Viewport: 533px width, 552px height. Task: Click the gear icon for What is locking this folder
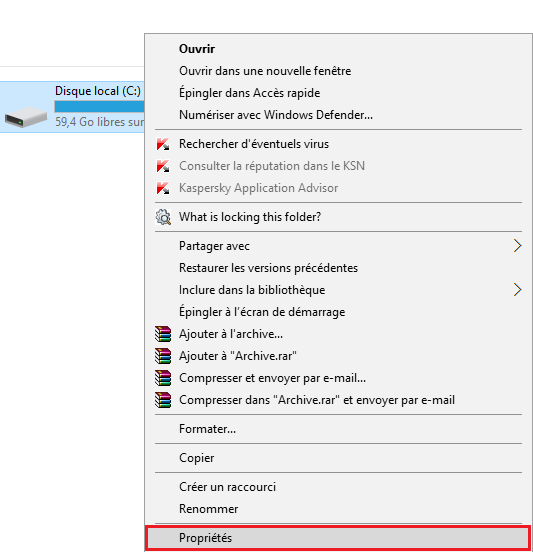point(163,217)
